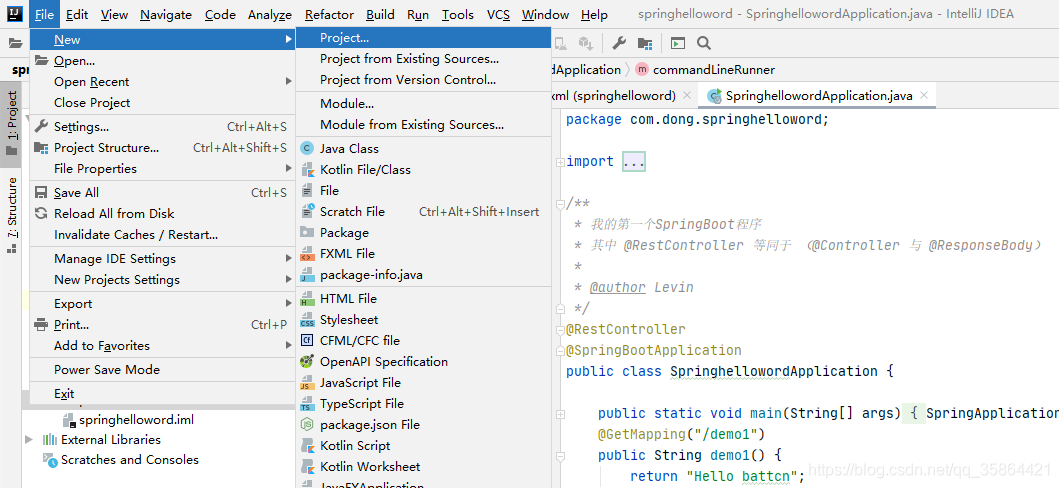Create a package-info.java file
The image size is (1059, 488).
pos(423,275)
